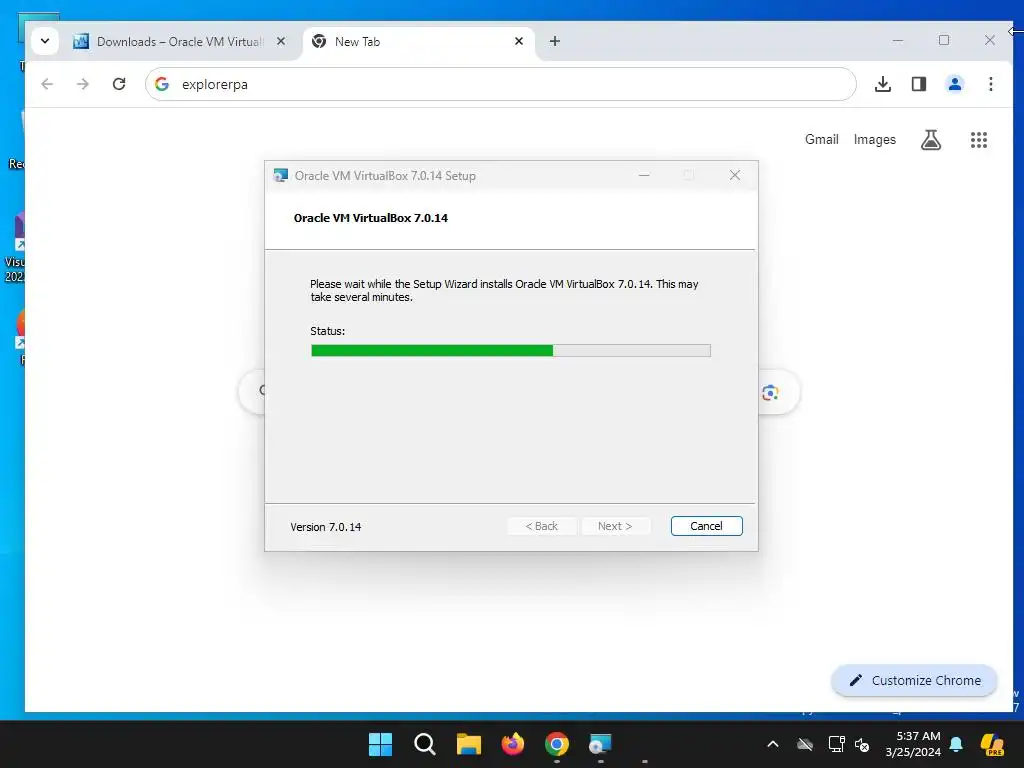Click the OneDrive cloud tray icon
The height and width of the screenshot is (768, 1024).
tap(805, 744)
